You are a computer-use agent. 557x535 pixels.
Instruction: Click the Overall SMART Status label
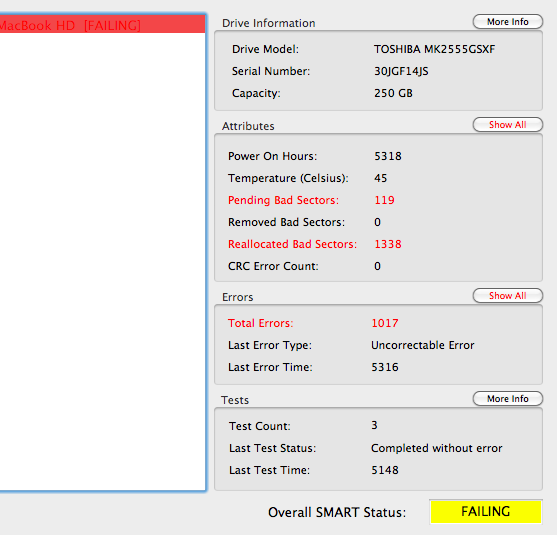coord(337,512)
